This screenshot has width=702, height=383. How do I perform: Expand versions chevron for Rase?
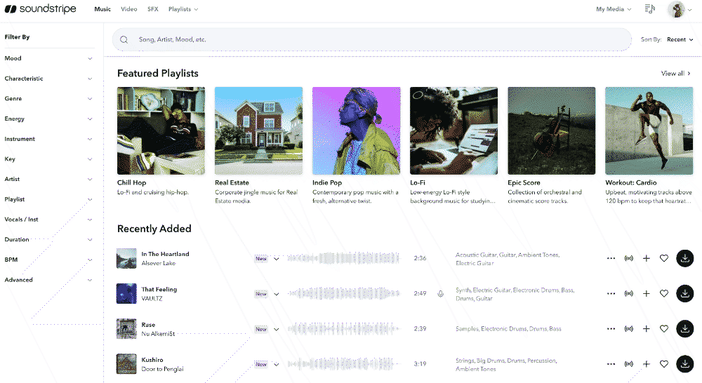(276, 329)
